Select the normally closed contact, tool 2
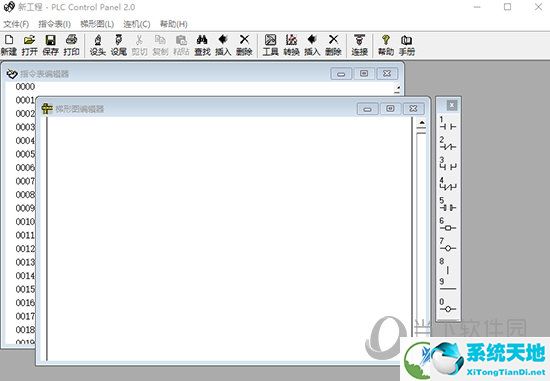Screen dimensions: 550x381 448,143
